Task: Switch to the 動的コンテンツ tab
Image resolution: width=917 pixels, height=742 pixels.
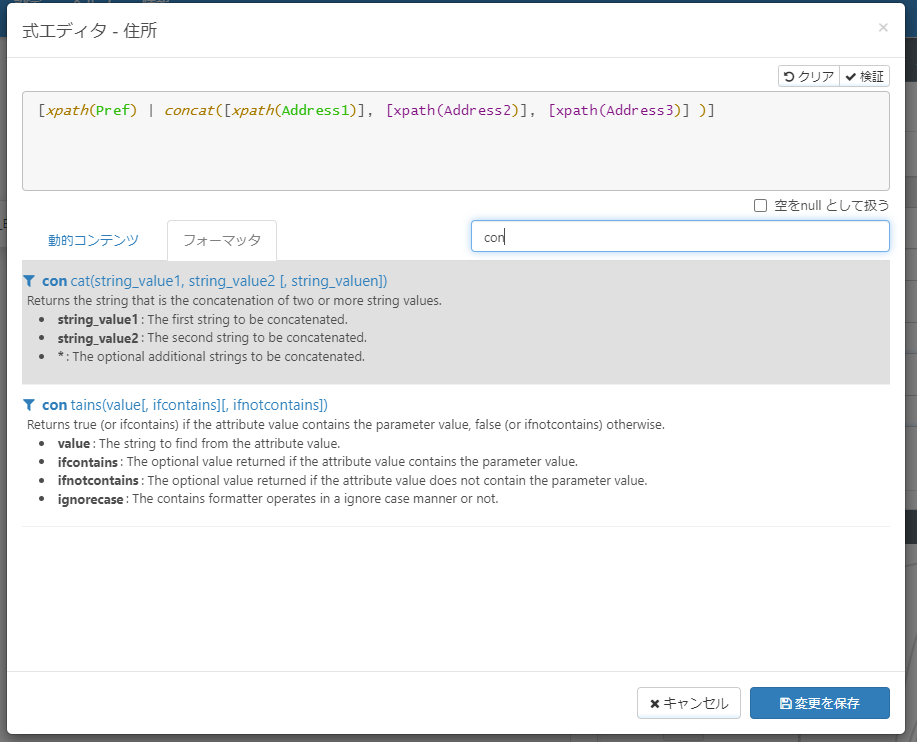Action: (x=94, y=240)
